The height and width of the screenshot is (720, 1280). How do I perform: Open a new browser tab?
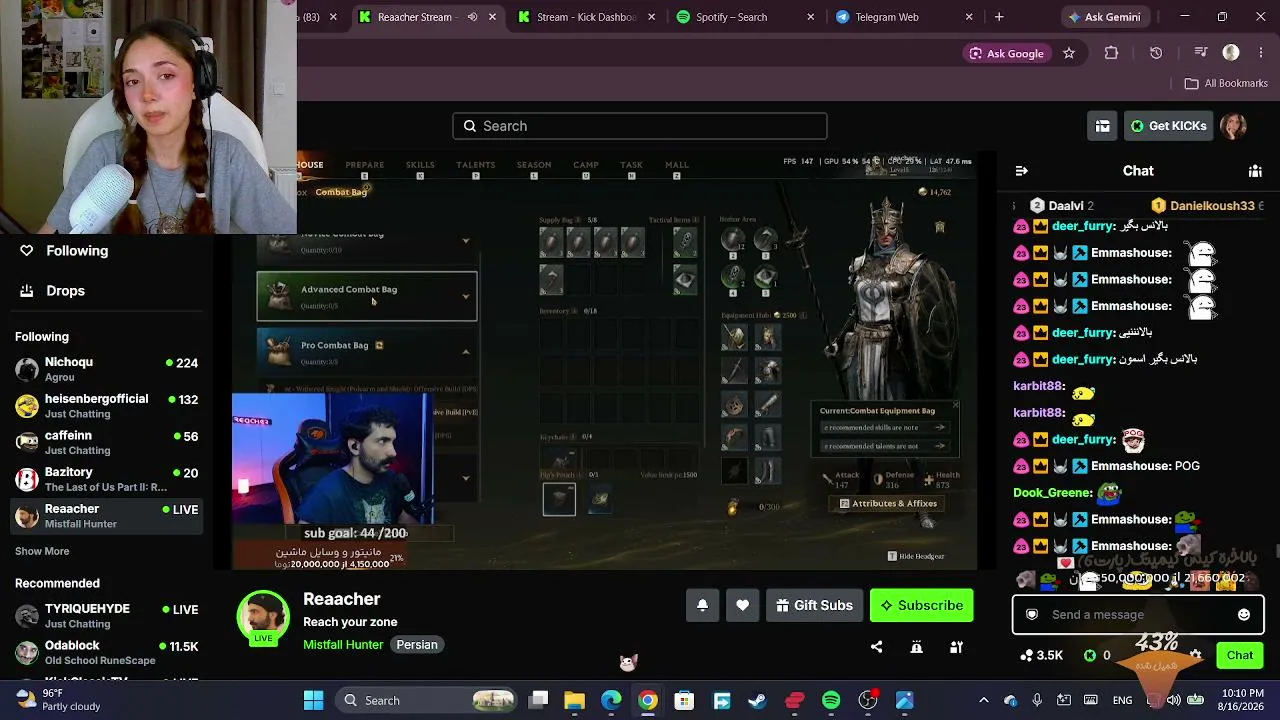click(x=999, y=17)
